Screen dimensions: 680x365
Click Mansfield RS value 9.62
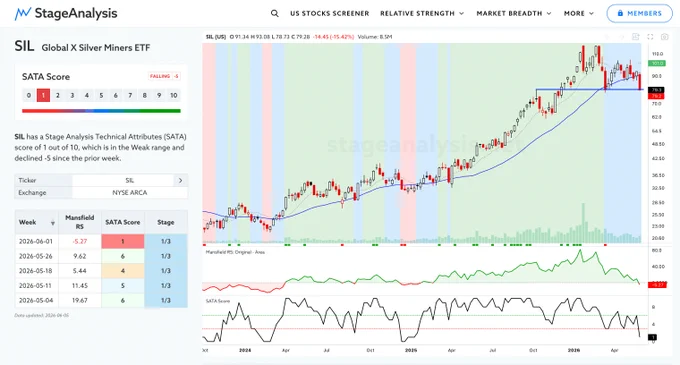[x=79, y=256]
